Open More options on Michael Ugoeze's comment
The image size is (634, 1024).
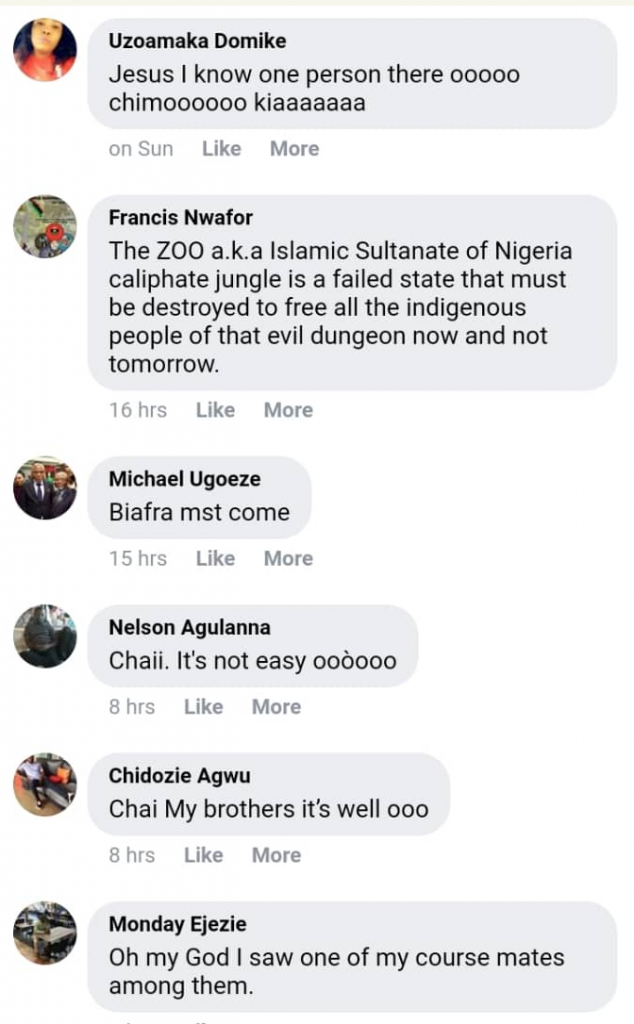pos(288,559)
